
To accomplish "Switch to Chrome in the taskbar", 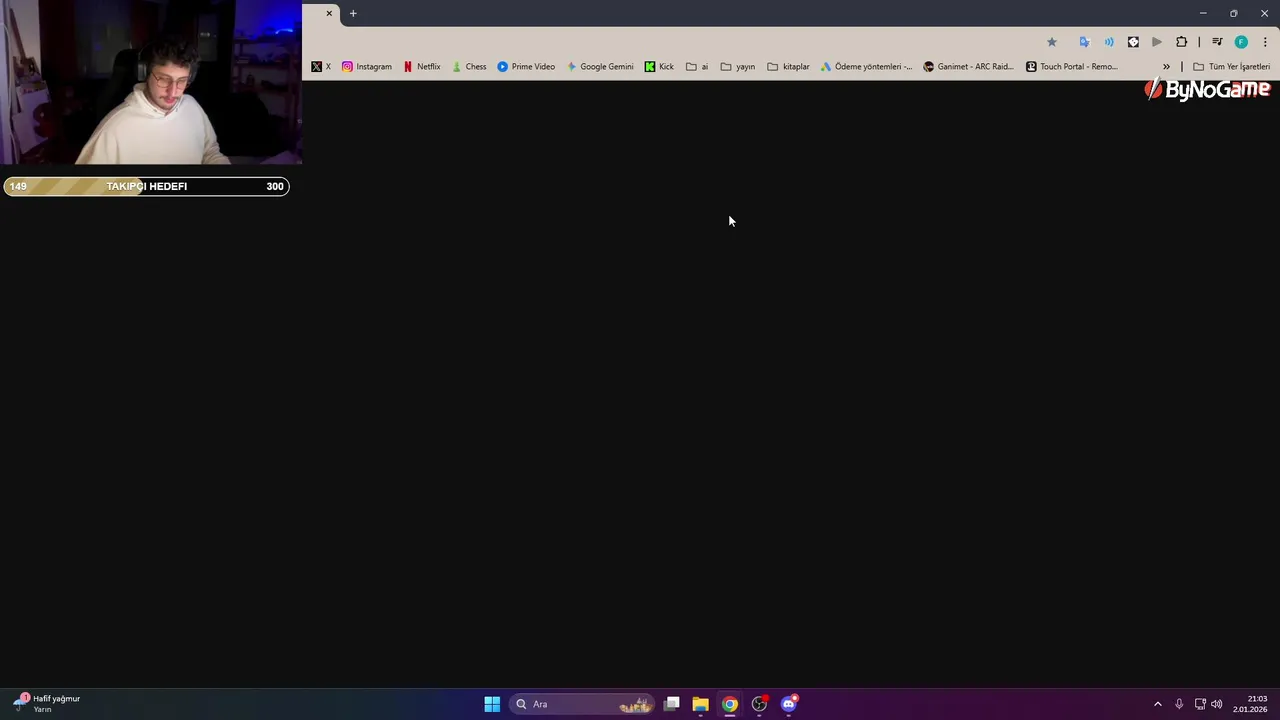I will coord(730,704).
